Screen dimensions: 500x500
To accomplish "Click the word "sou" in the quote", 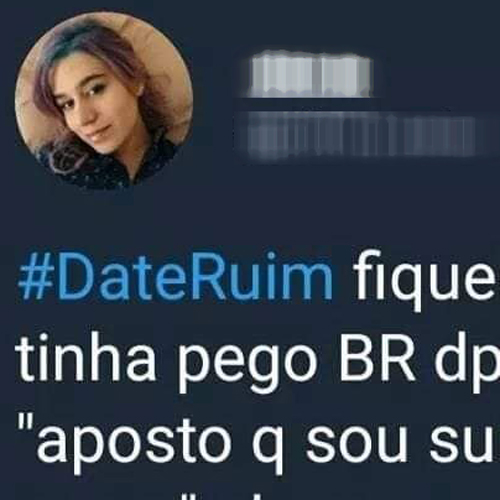I will tap(357, 447).
